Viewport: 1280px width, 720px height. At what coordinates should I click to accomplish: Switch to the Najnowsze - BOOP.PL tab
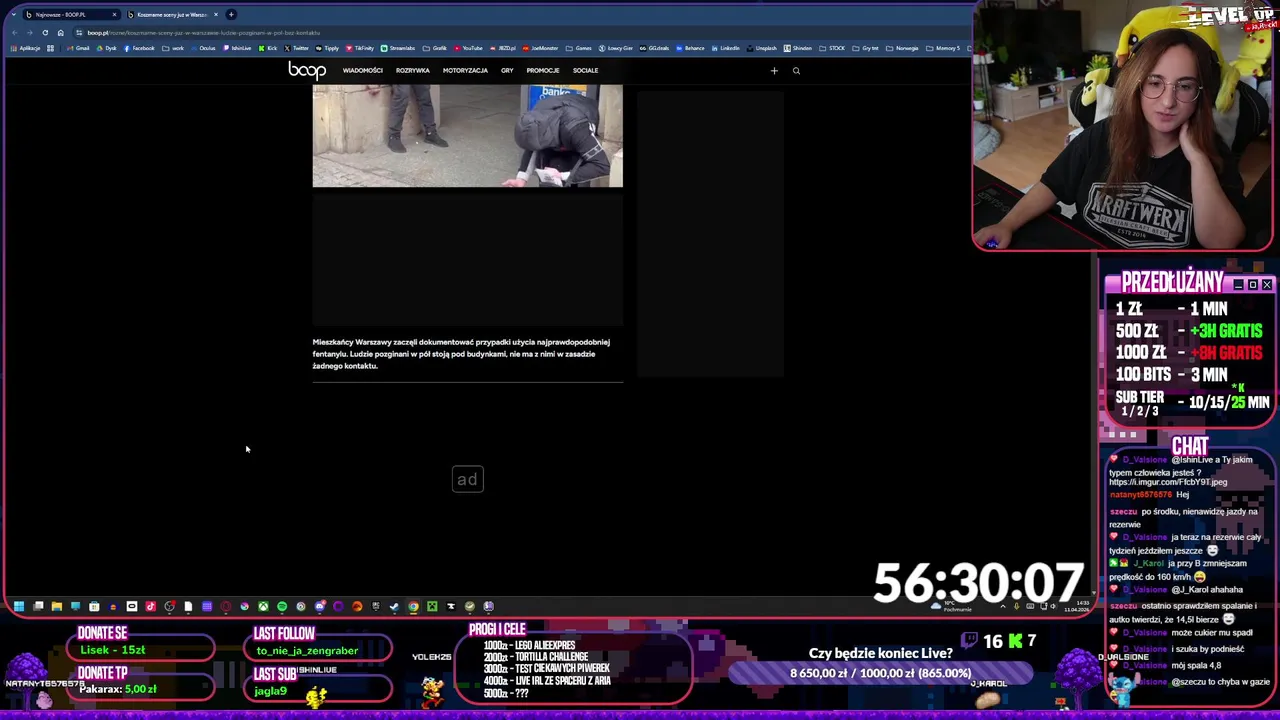click(70, 14)
